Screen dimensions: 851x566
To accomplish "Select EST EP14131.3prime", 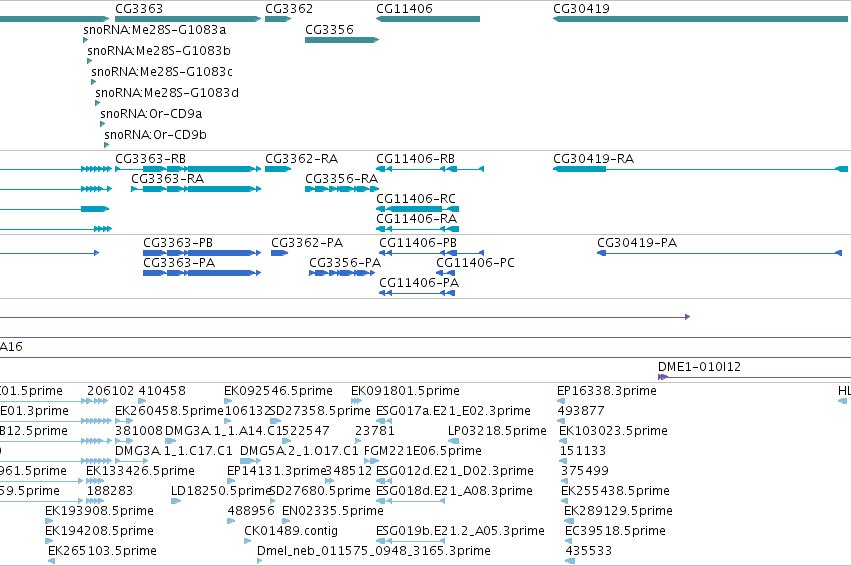I will tap(276, 471).
